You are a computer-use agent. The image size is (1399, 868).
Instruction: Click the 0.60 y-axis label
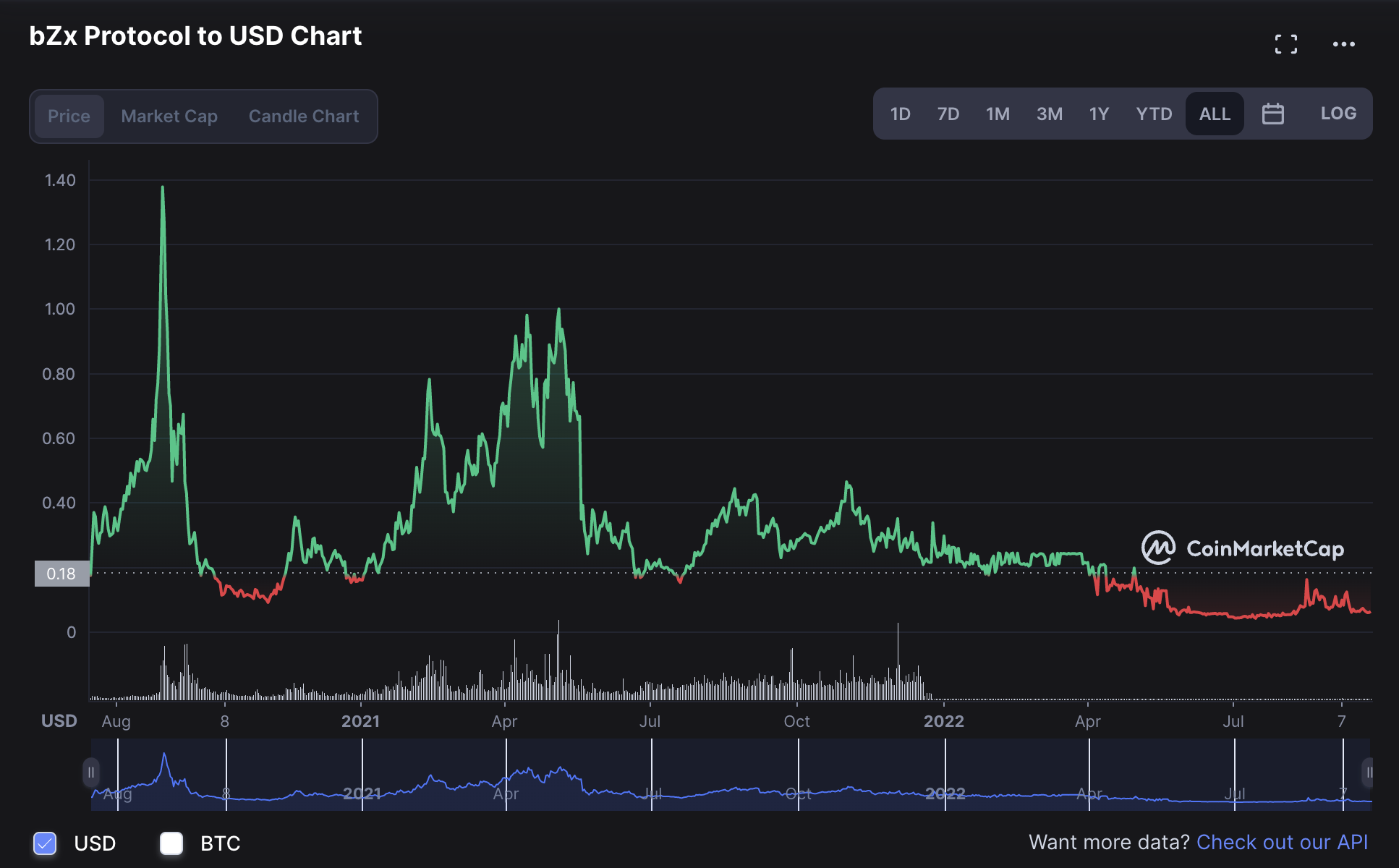click(x=59, y=438)
